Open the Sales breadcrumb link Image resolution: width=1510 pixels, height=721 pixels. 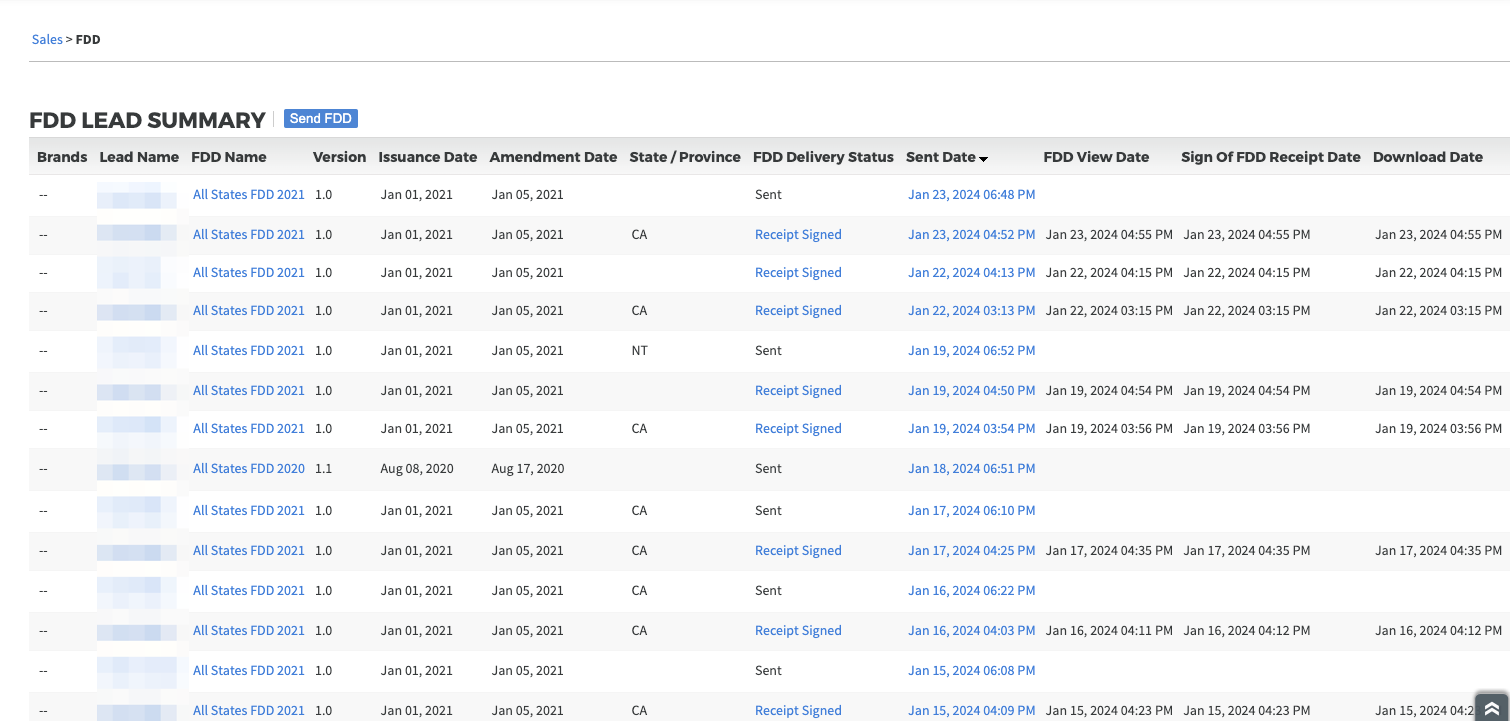(x=46, y=39)
